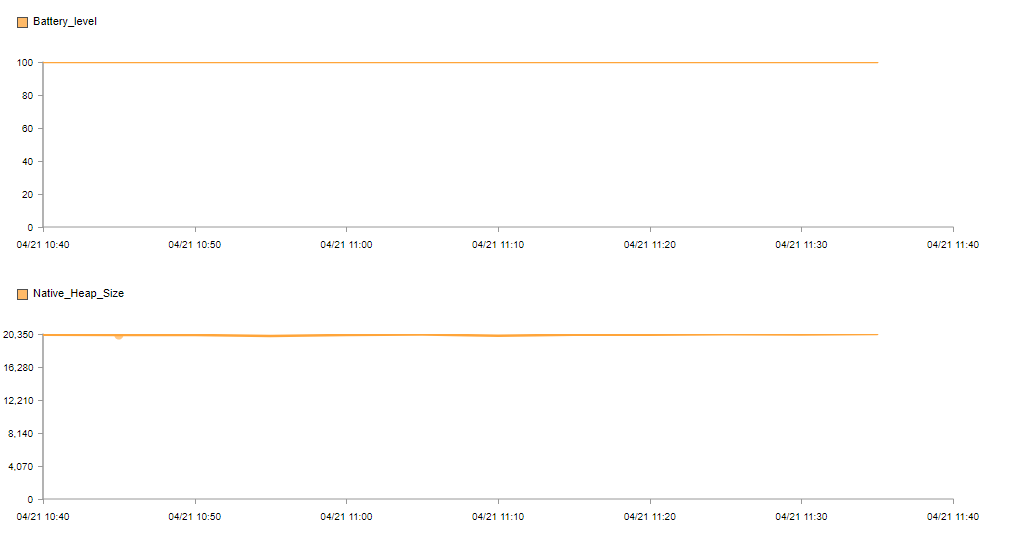Viewport: 1013px width, 547px height.
Task: Click the 8,140 y-axis label
Action: pos(21,433)
